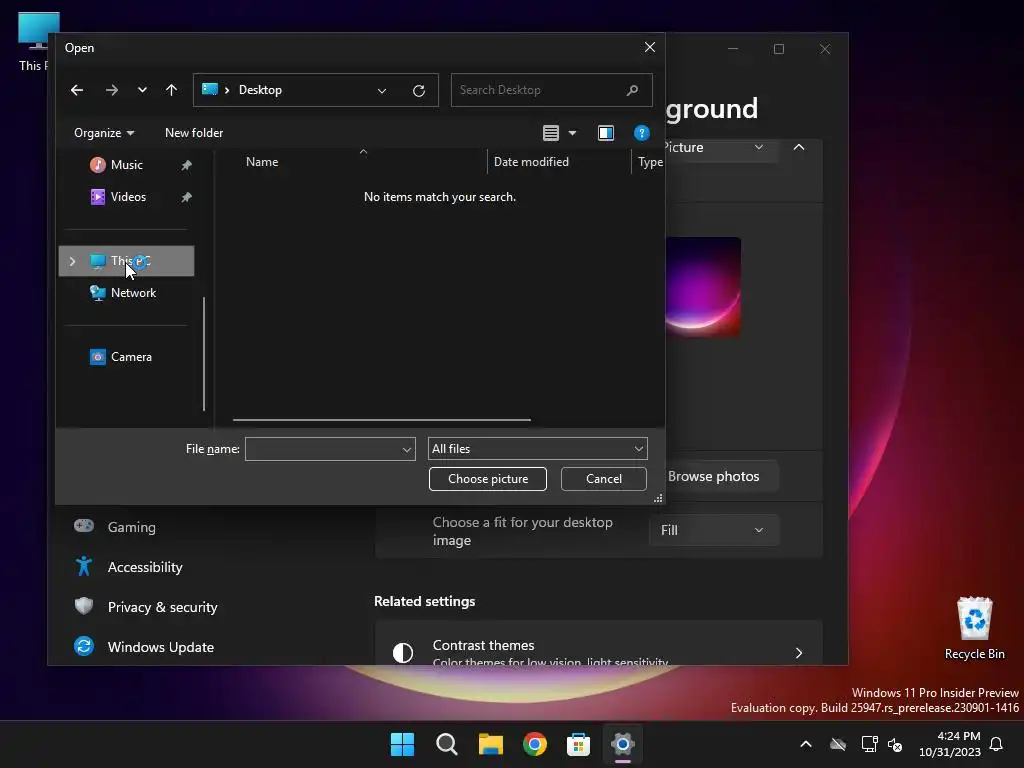Click the OneDrive tray icon
The width and height of the screenshot is (1024, 768).
coord(838,744)
